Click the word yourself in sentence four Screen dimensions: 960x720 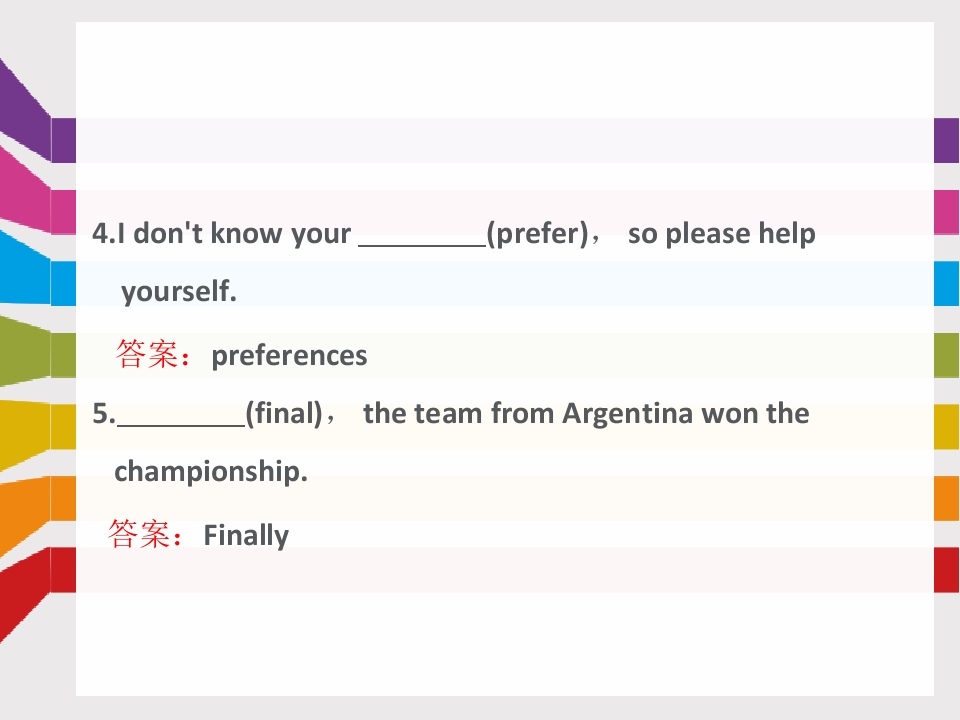(x=178, y=291)
